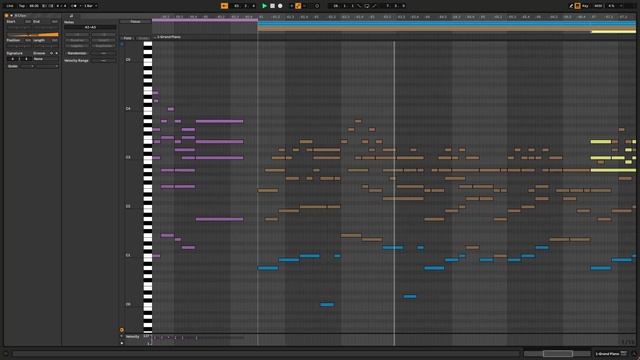Click the Tap tempo button
The width and height of the screenshot is (640, 360).
click(x=22, y=6)
